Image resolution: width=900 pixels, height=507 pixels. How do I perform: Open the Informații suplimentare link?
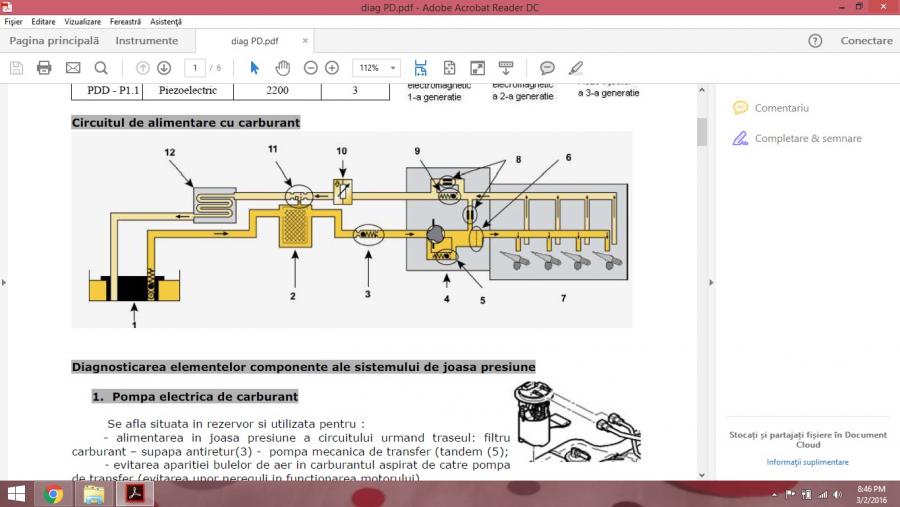[x=807, y=462]
